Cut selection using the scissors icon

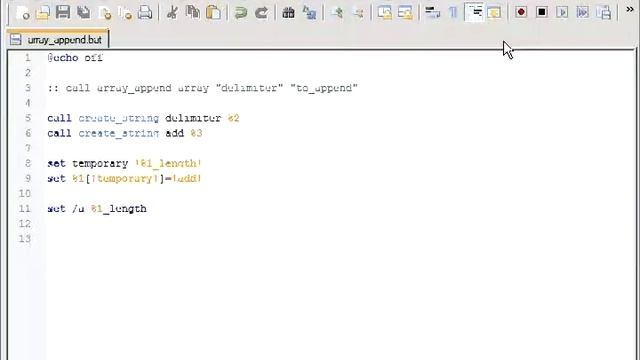[172, 13]
